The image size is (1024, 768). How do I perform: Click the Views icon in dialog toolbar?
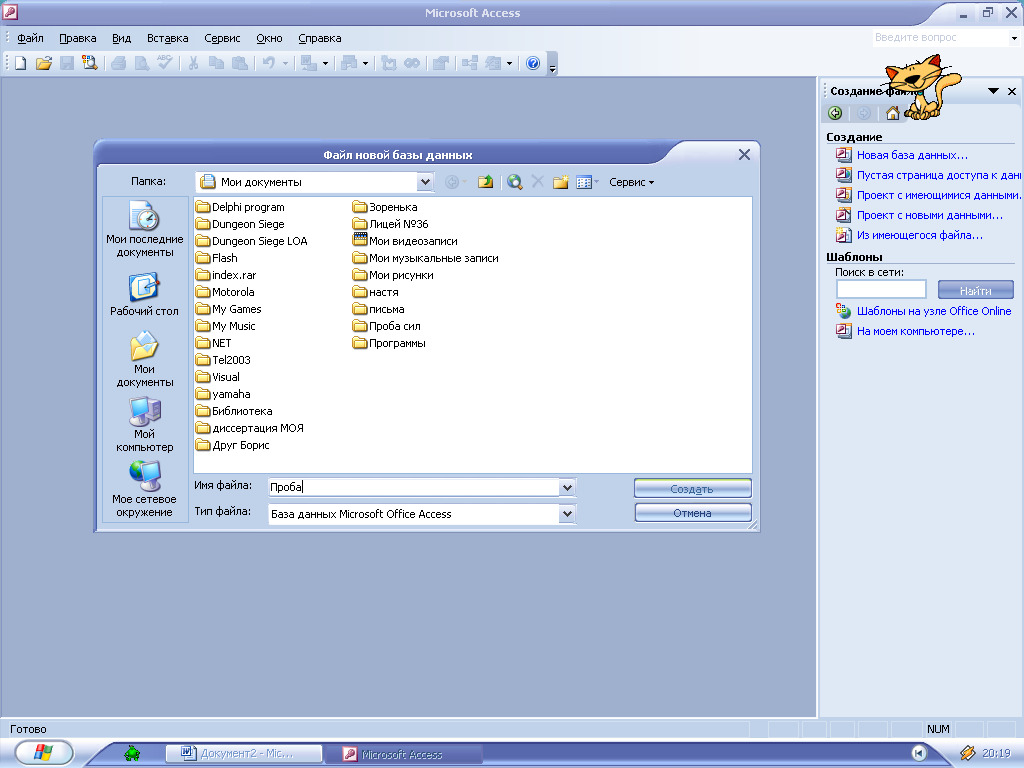(x=584, y=182)
